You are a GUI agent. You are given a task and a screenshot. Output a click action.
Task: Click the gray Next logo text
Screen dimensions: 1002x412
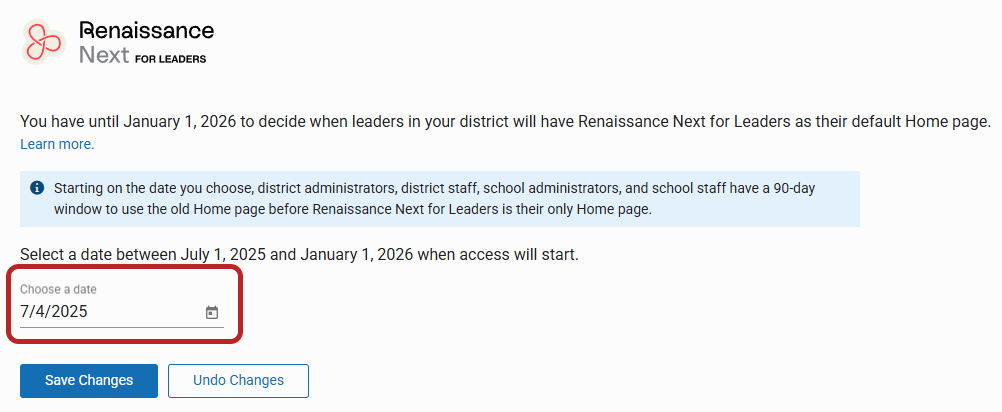104,55
